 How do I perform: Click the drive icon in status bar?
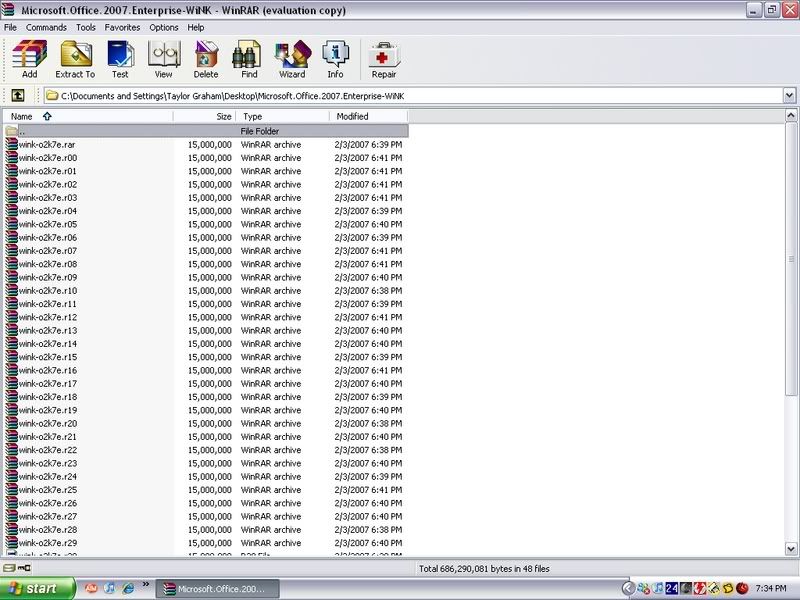[x=9, y=568]
